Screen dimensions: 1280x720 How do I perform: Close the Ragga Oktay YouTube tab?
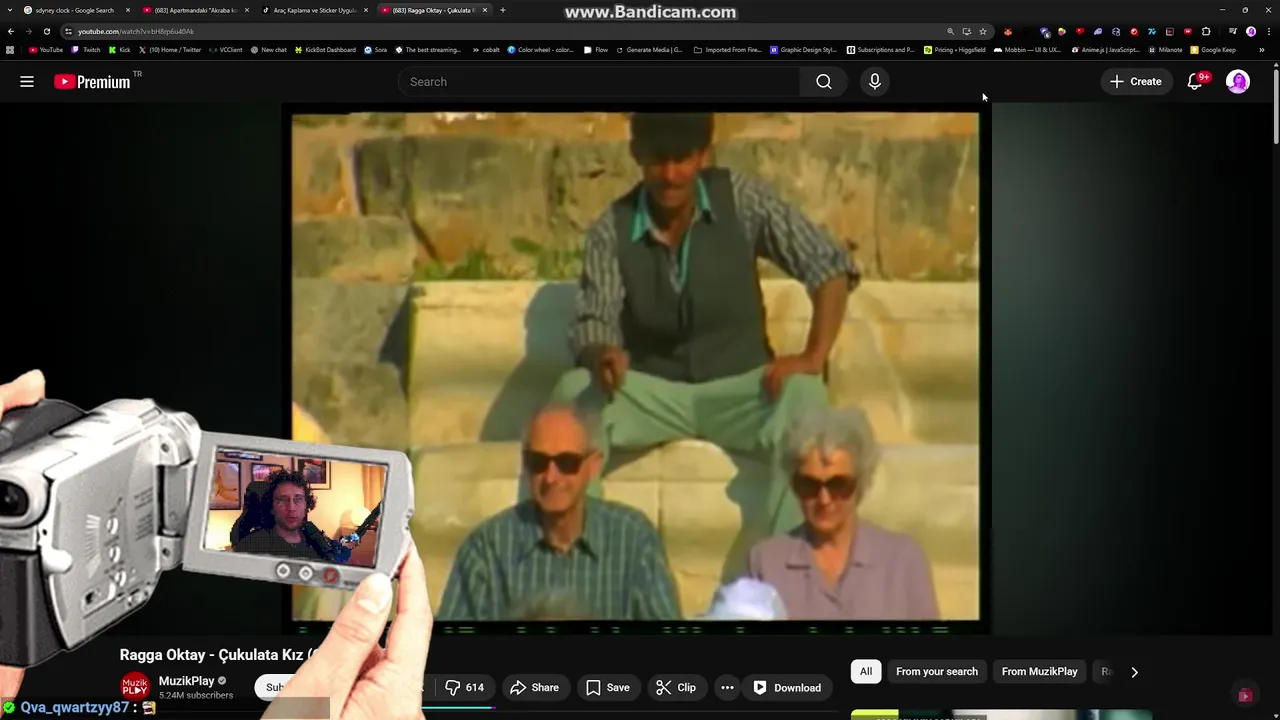point(485,10)
